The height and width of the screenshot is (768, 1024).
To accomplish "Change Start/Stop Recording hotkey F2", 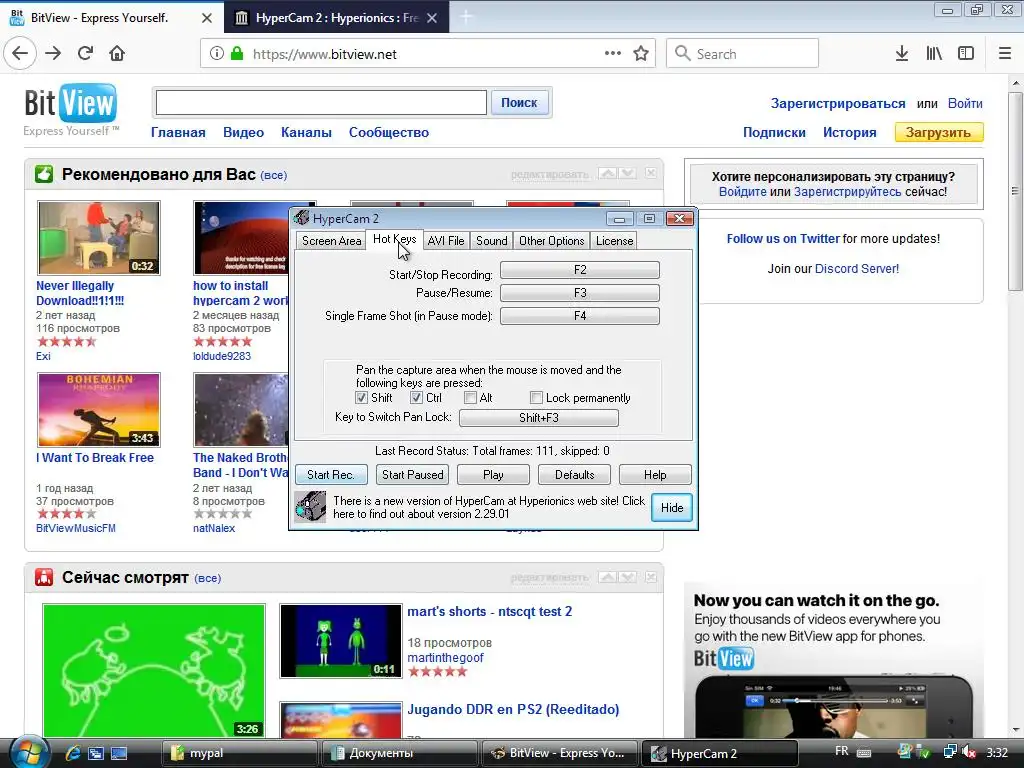I will tap(580, 270).
